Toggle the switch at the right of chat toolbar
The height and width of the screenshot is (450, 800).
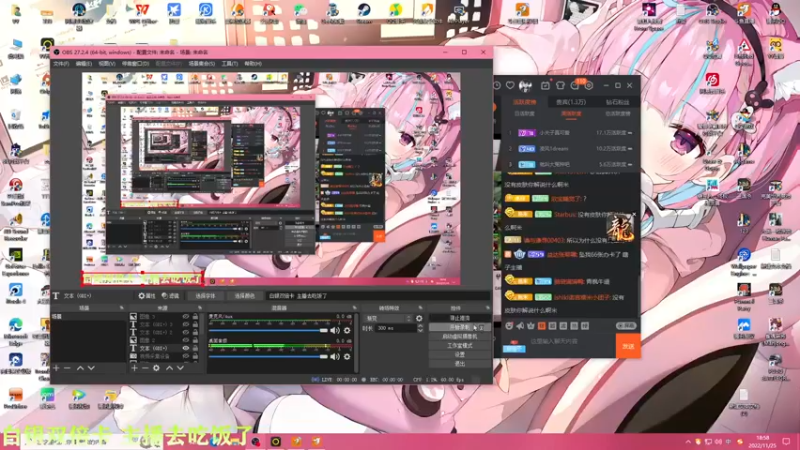point(626,326)
